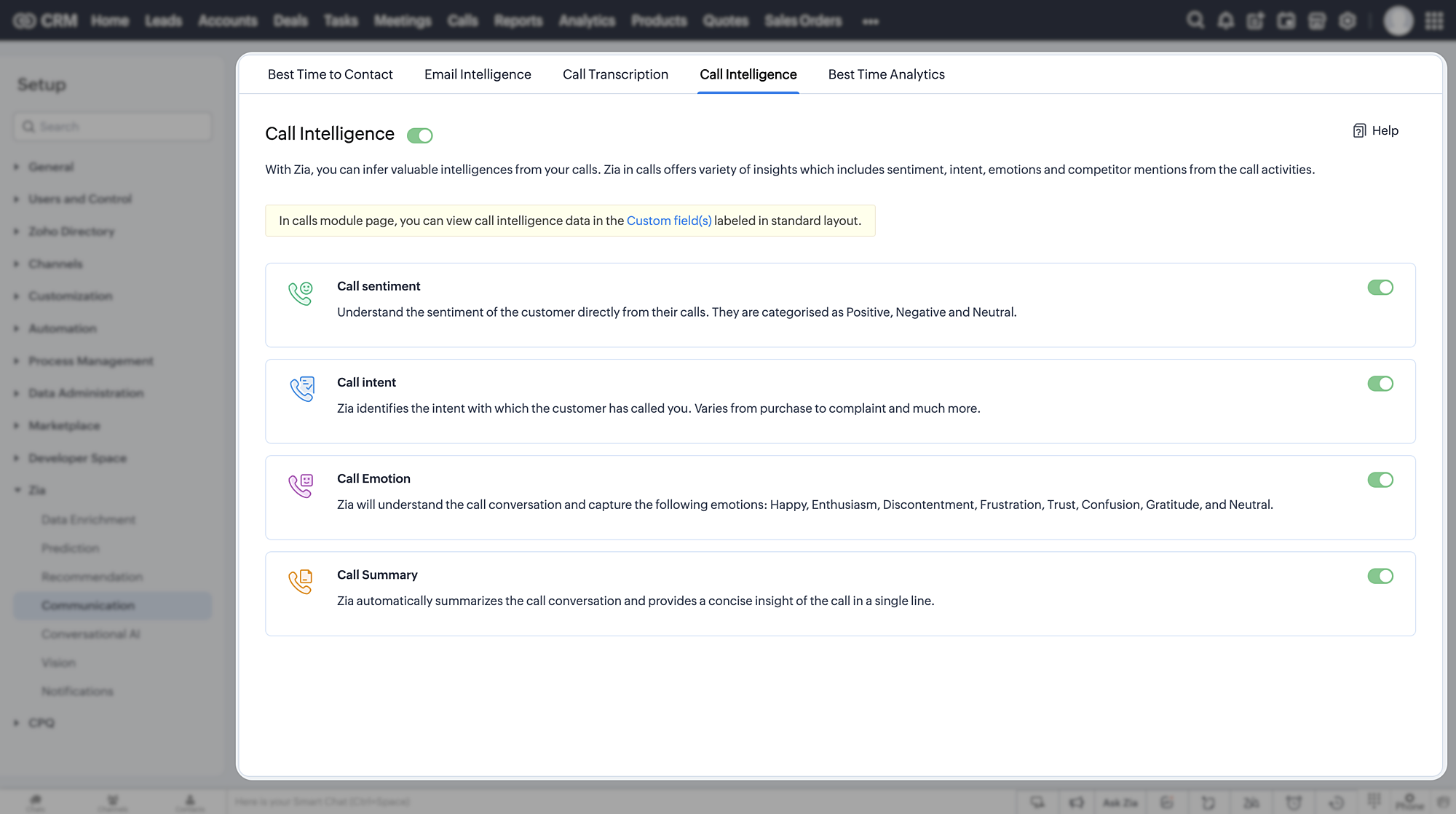This screenshot has width=1456, height=814.
Task: Click the Call Summary phone icon
Action: [x=300, y=581]
